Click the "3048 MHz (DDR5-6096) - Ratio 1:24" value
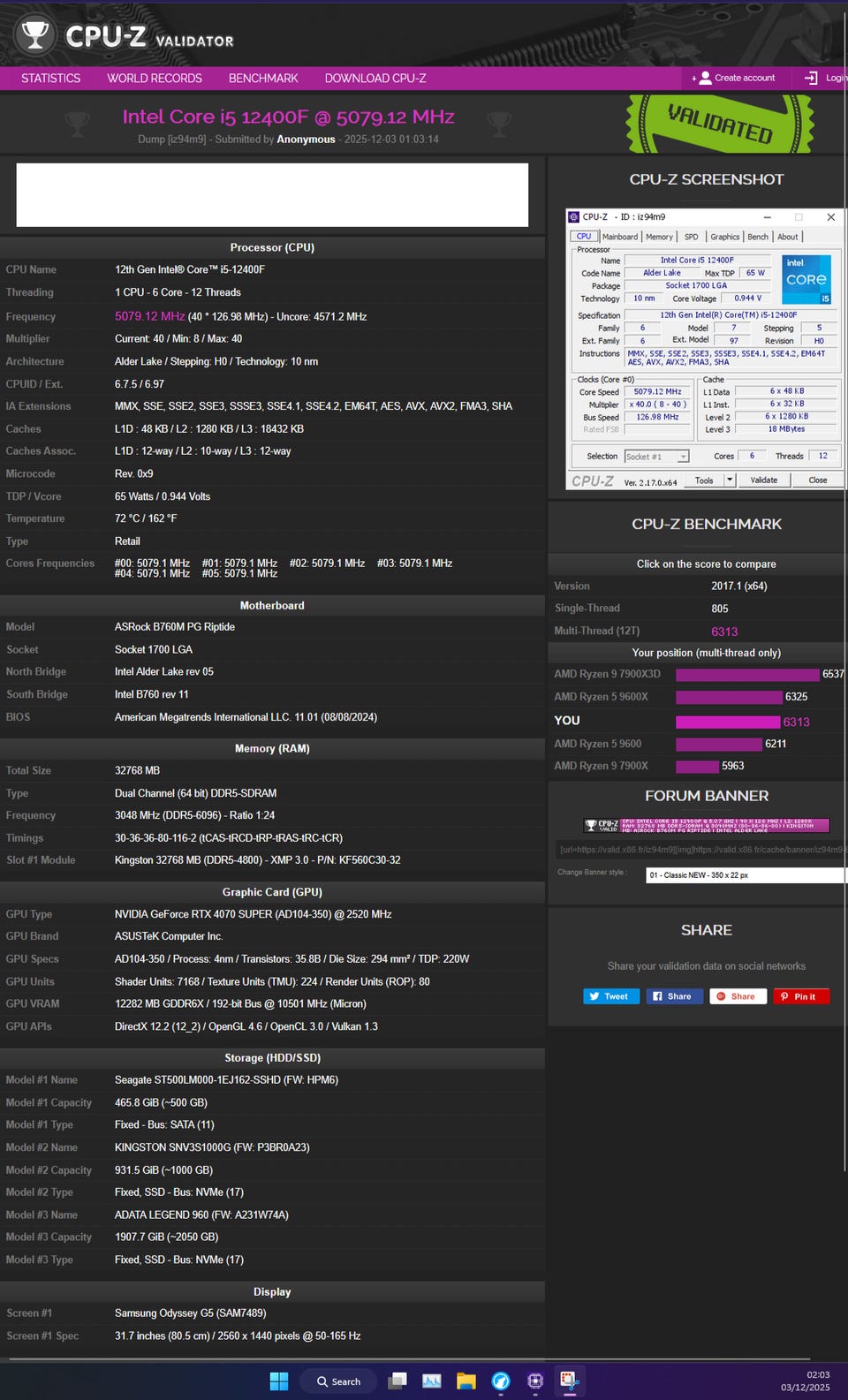Screen dimensions: 848x1400 (194, 815)
